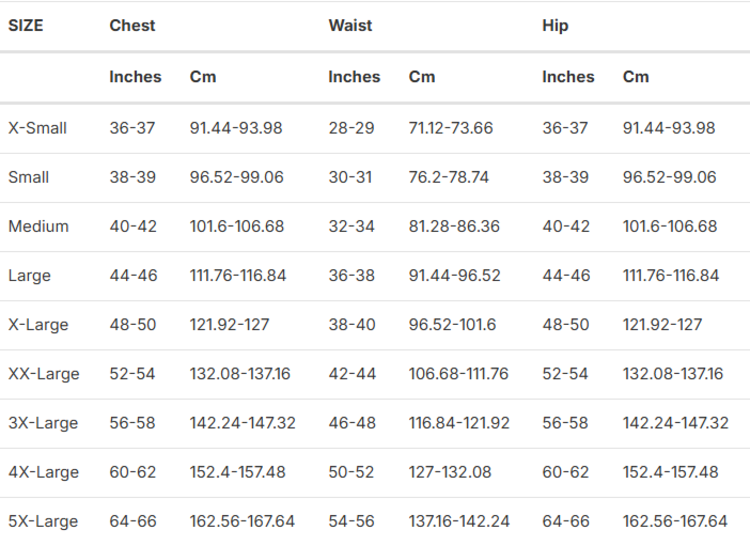Select the X-Large size row label
Screen dimensions: 750x546
[38, 324]
